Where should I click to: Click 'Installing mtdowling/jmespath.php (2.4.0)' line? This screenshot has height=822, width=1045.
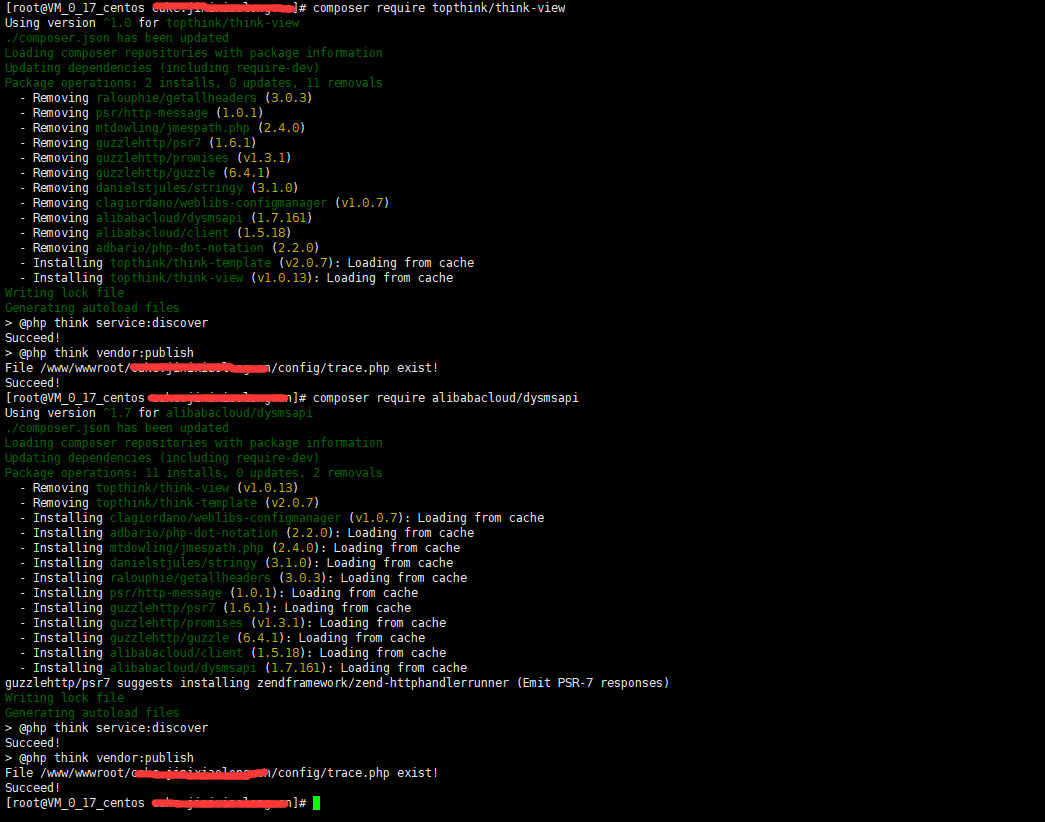(x=240, y=548)
